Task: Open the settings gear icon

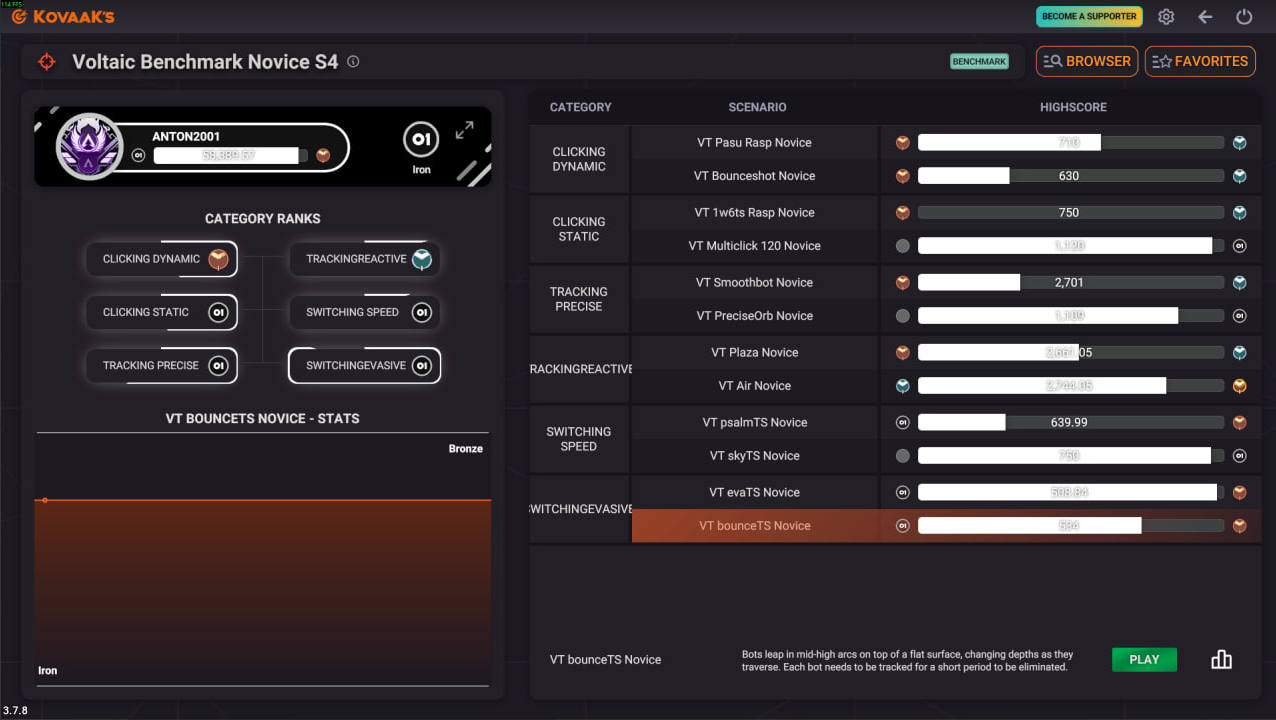Action: coord(1166,17)
